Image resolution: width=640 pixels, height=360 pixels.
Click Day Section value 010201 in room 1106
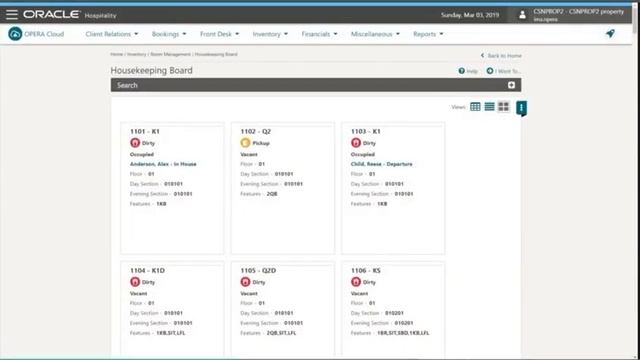pyautogui.click(x=394, y=313)
